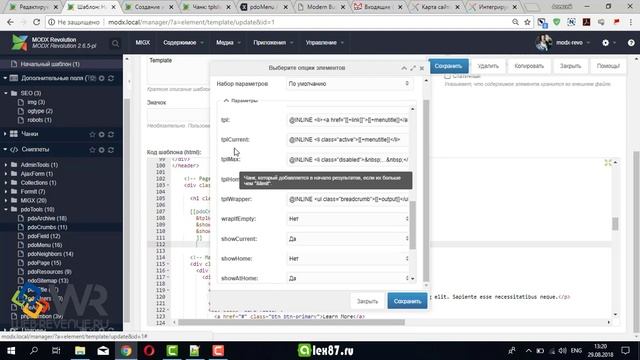Select Начальный шаблон (1) template
The image size is (640, 360).
point(50,64)
